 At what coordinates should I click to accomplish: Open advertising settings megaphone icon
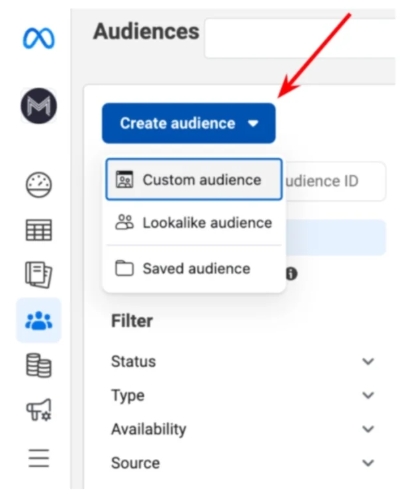pyautogui.click(x=39, y=410)
